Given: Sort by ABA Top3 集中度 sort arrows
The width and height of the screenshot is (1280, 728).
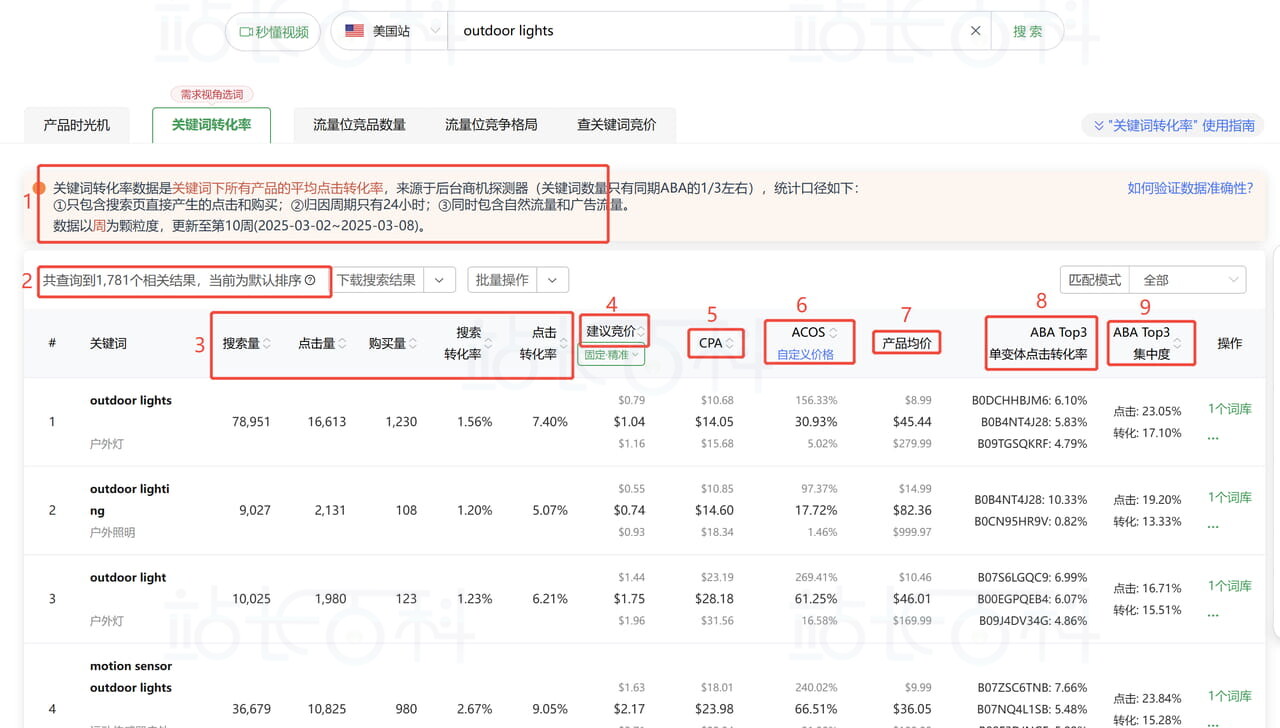Looking at the screenshot, I should click(1177, 343).
